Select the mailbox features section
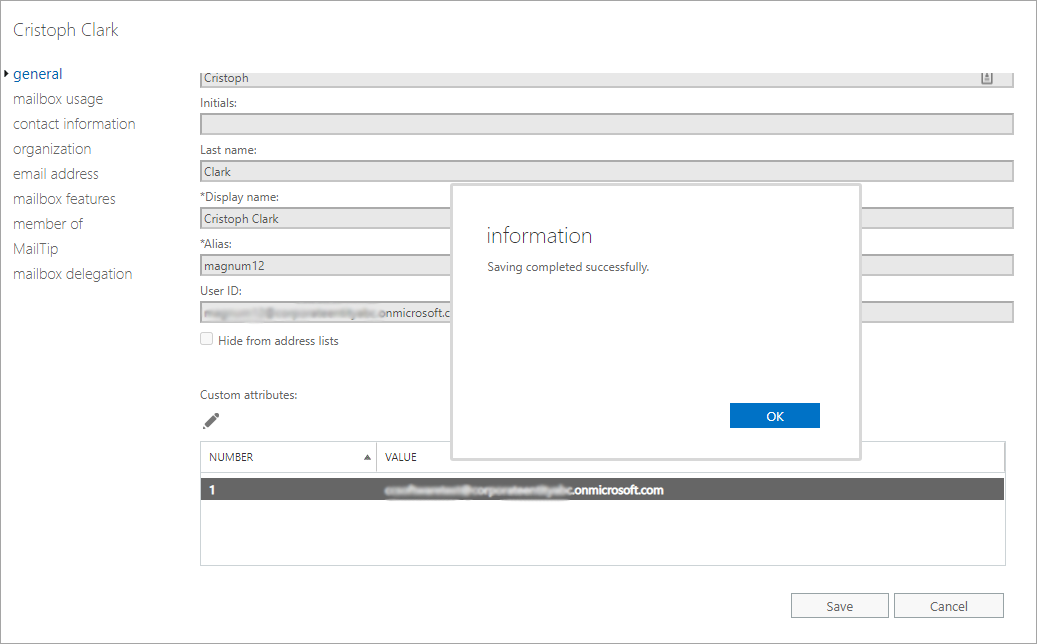This screenshot has height=644, width=1037. [x=64, y=199]
